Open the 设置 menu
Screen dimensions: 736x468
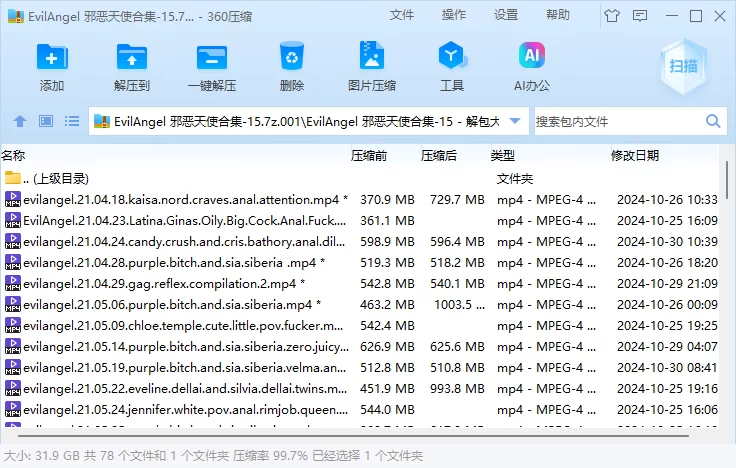[x=506, y=15]
